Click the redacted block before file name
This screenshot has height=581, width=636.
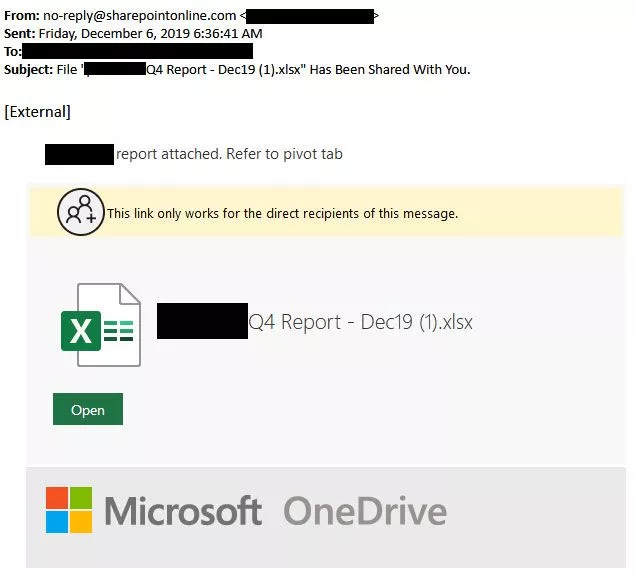click(x=202, y=322)
